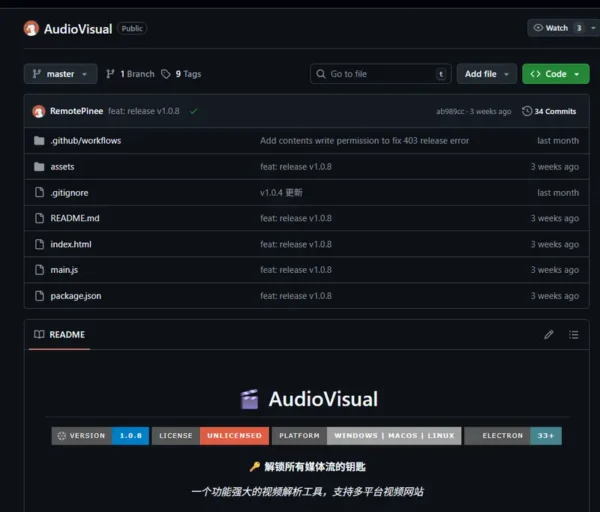Open the green Code dropdown
This screenshot has height=512, width=600.
point(556,74)
